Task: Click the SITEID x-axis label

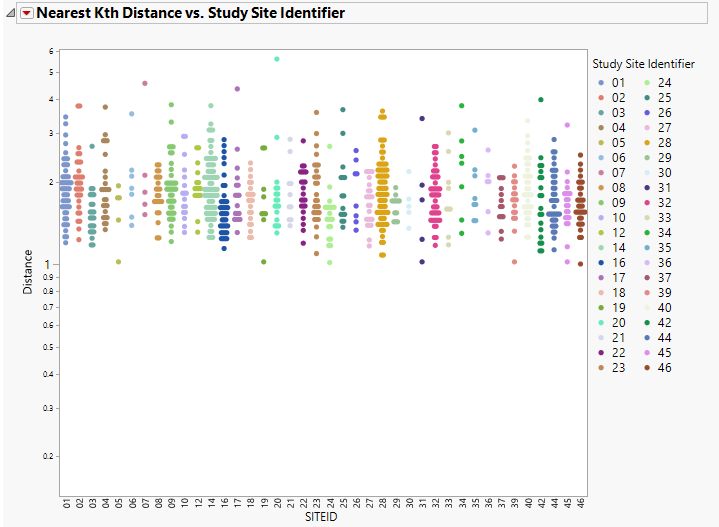Action: coord(321,517)
